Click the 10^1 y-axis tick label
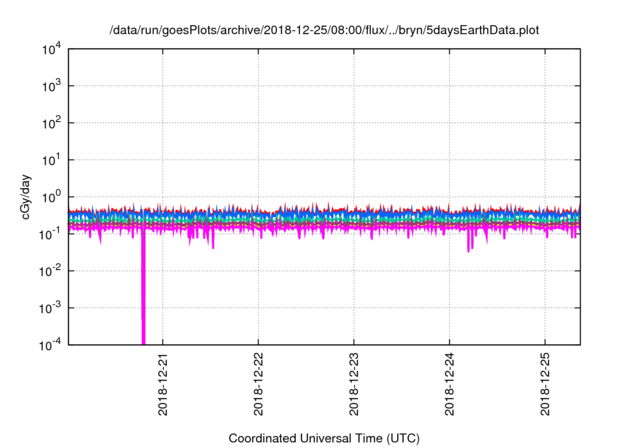This screenshot has height=448, width=640. [51, 161]
